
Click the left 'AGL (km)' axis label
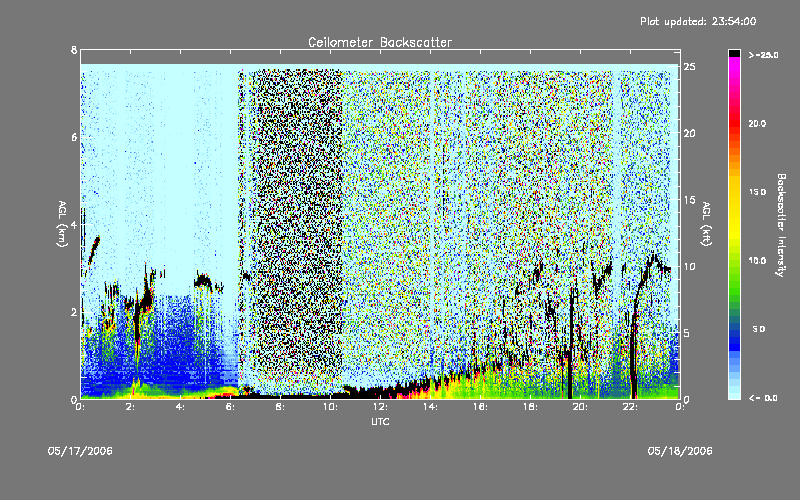[62, 224]
